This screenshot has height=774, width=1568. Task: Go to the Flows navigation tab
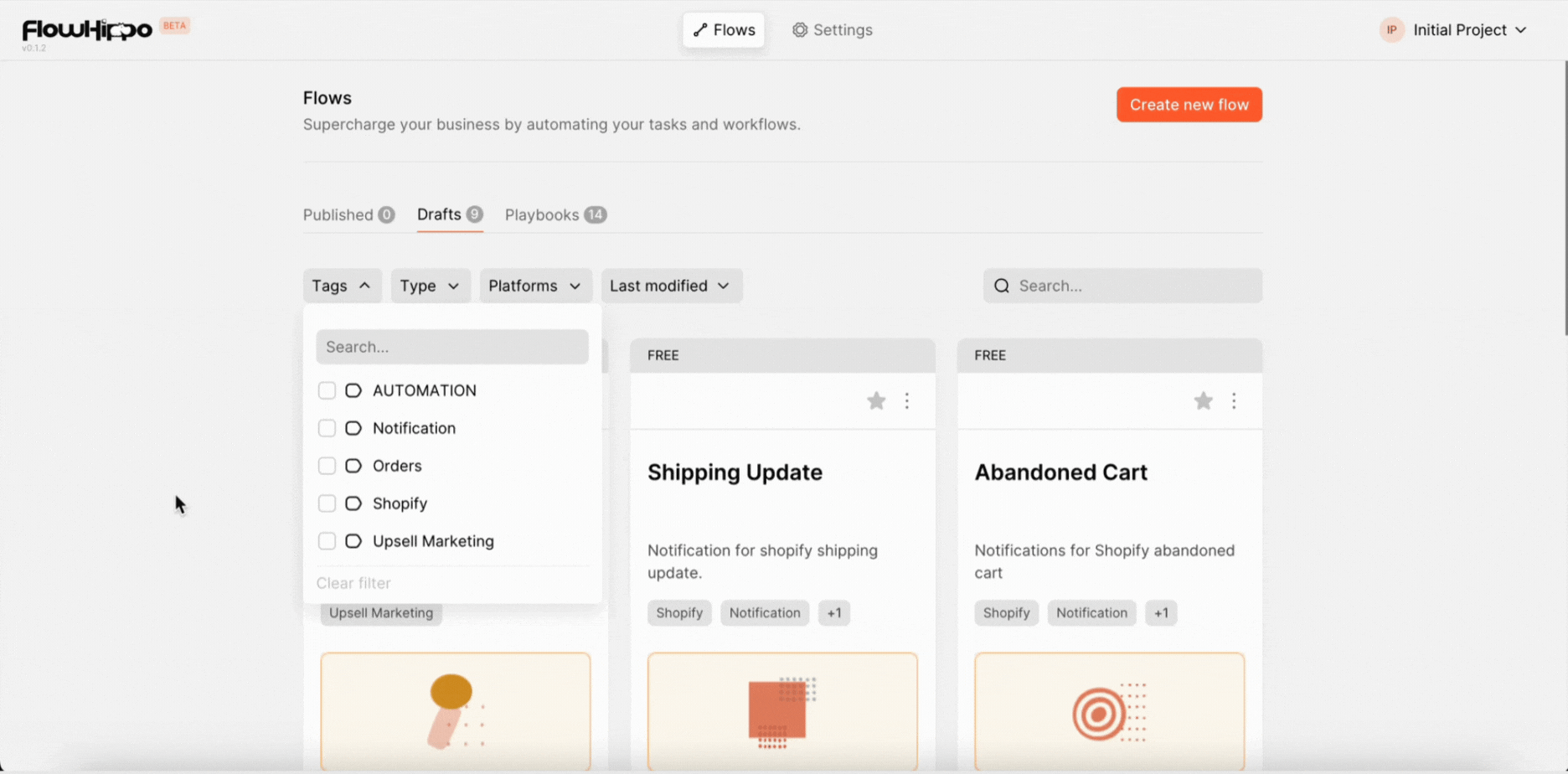click(724, 30)
